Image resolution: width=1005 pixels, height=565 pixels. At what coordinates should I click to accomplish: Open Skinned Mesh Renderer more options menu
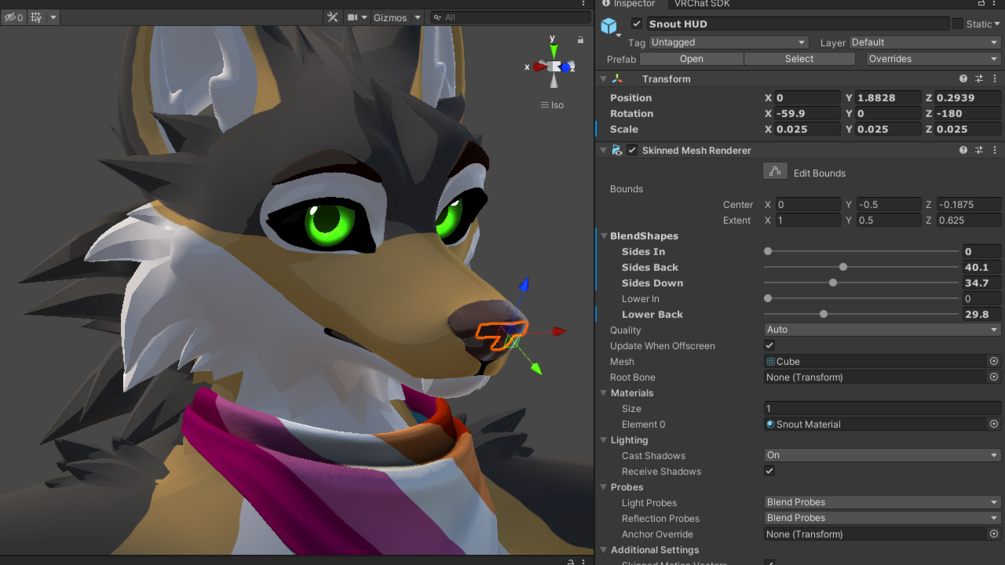click(995, 151)
